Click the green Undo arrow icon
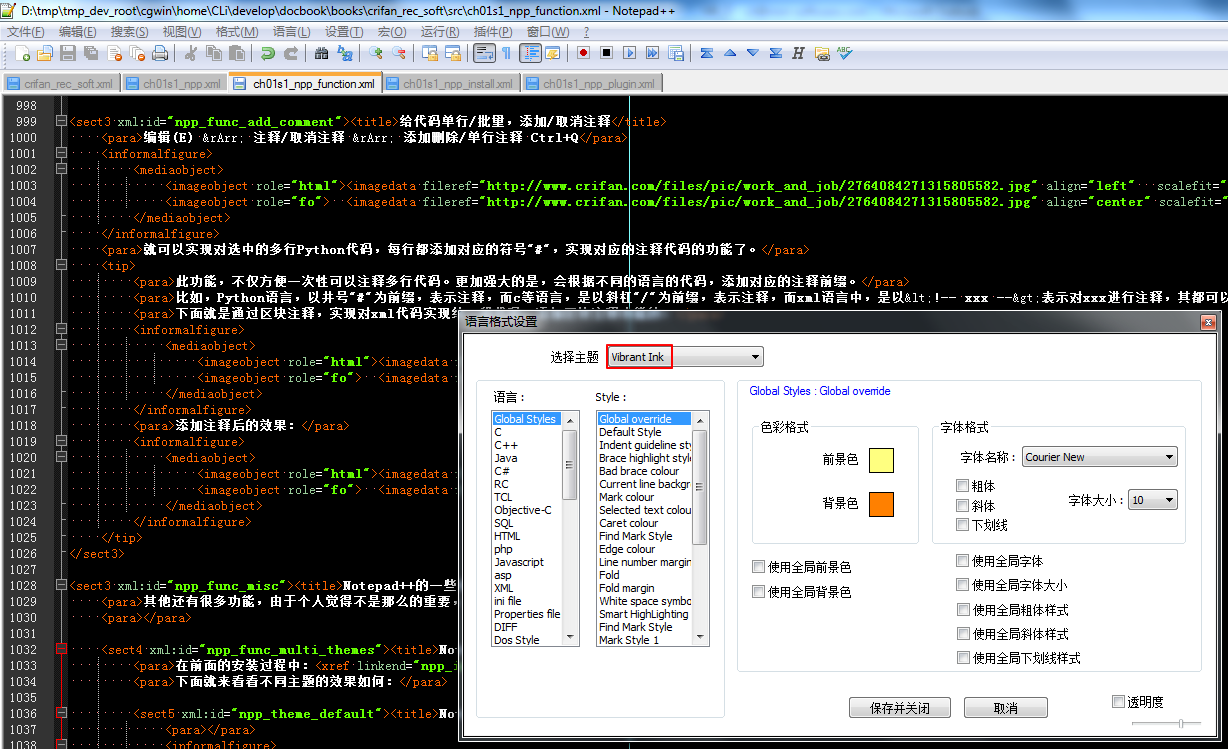This screenshot has height=749, width=1228. (x=268, y=53)
